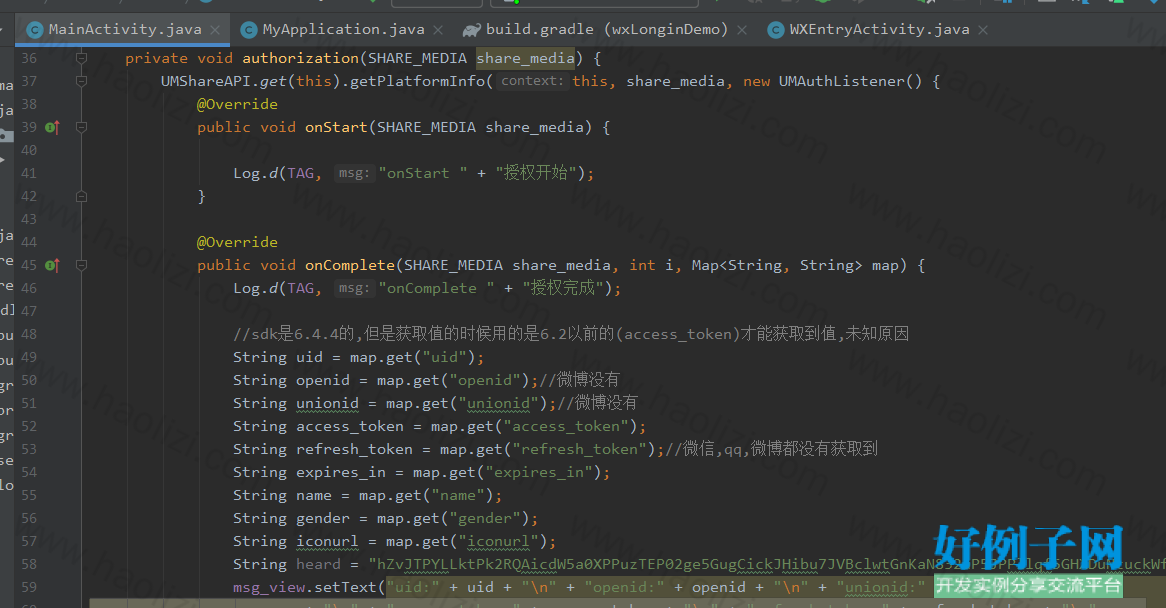Click the highlighted share_media parameter on line 36
Screen dimensions: 1166x608
(526, 58)
